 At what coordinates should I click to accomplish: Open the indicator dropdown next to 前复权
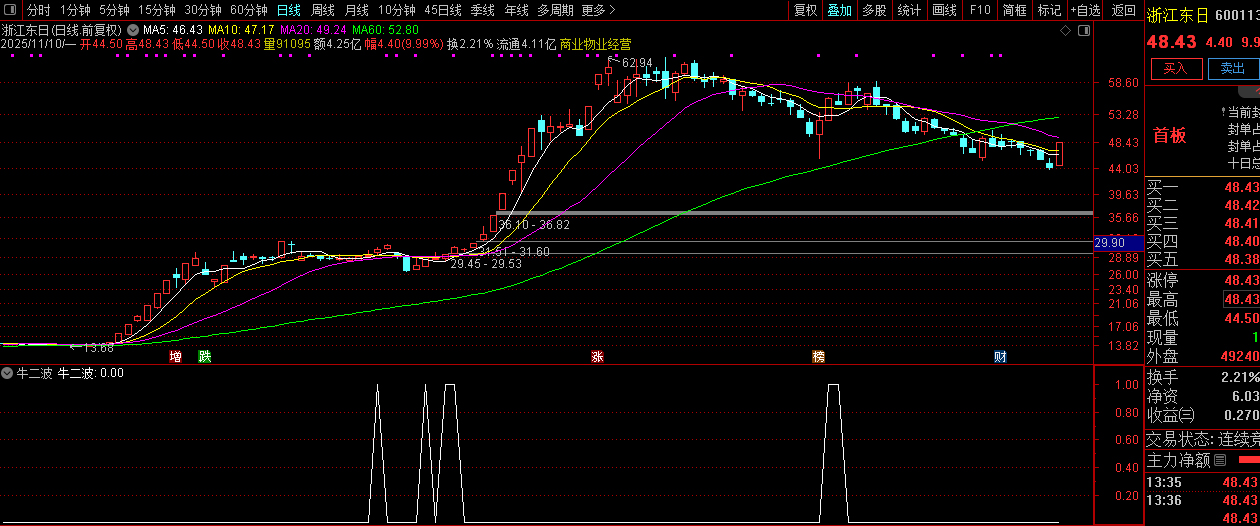pyautogui.click(x=133, y=30)
